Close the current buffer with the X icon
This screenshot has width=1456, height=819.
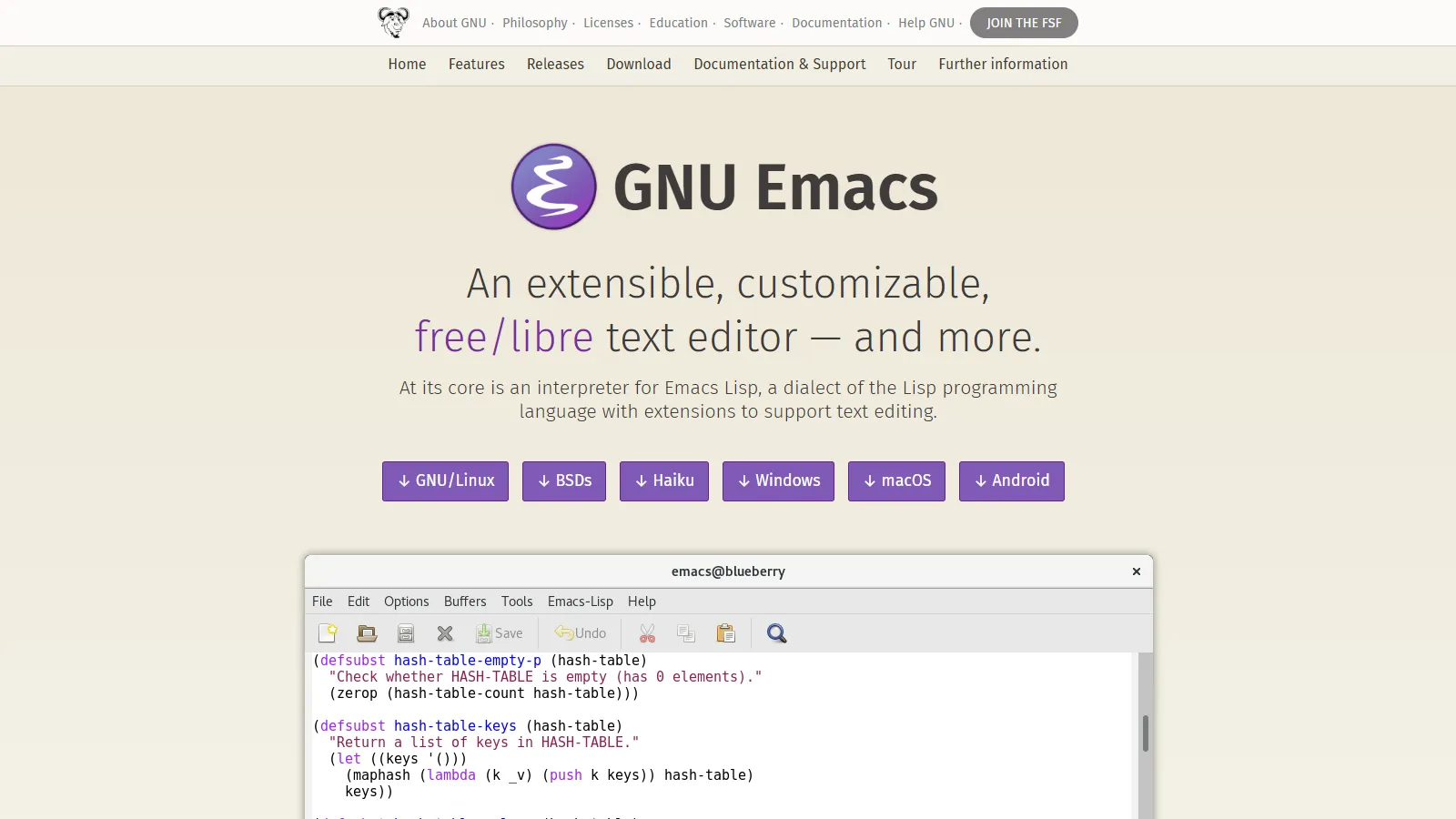coord(445,632)
